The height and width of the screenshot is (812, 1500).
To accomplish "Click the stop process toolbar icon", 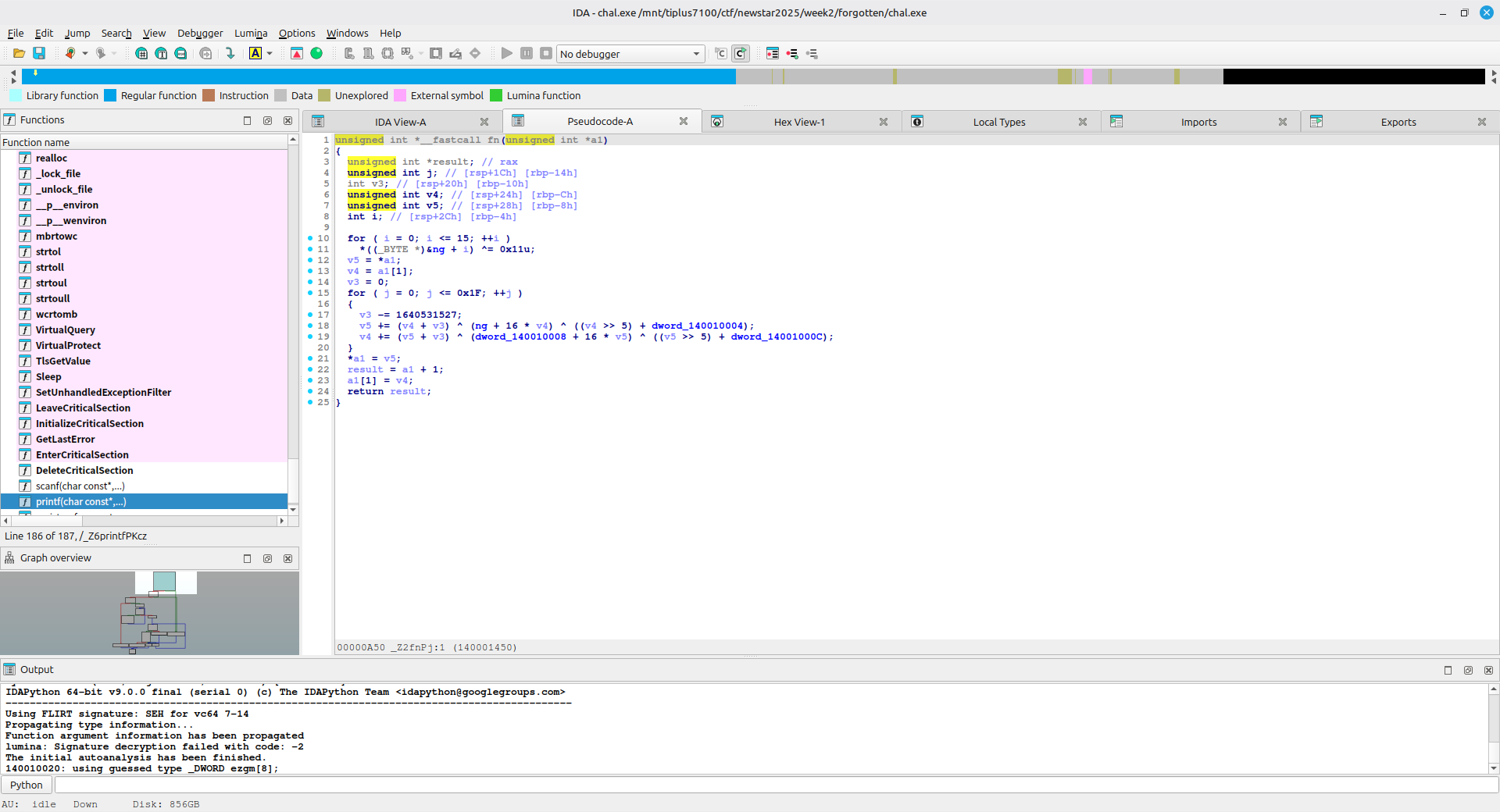I will click(x=546, y=53).
